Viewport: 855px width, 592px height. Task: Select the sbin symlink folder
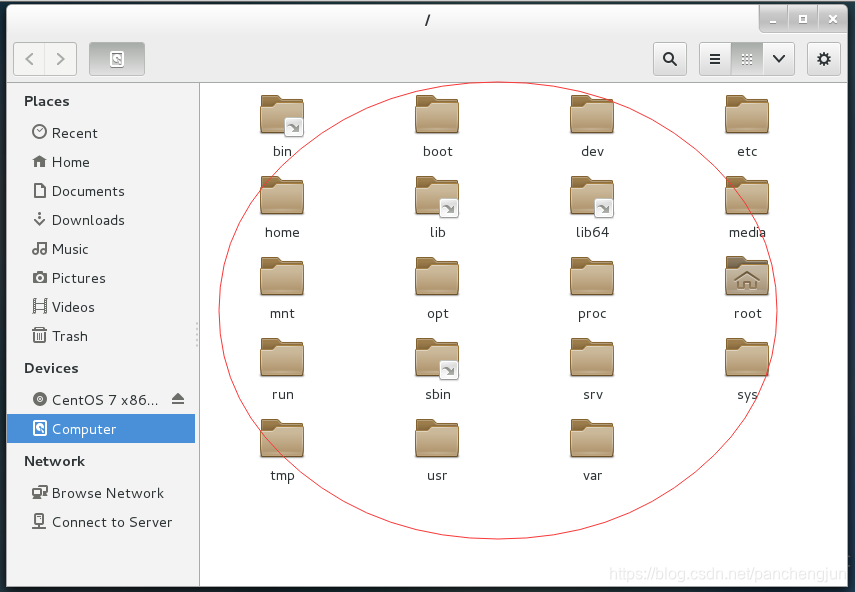pos(437,359)
